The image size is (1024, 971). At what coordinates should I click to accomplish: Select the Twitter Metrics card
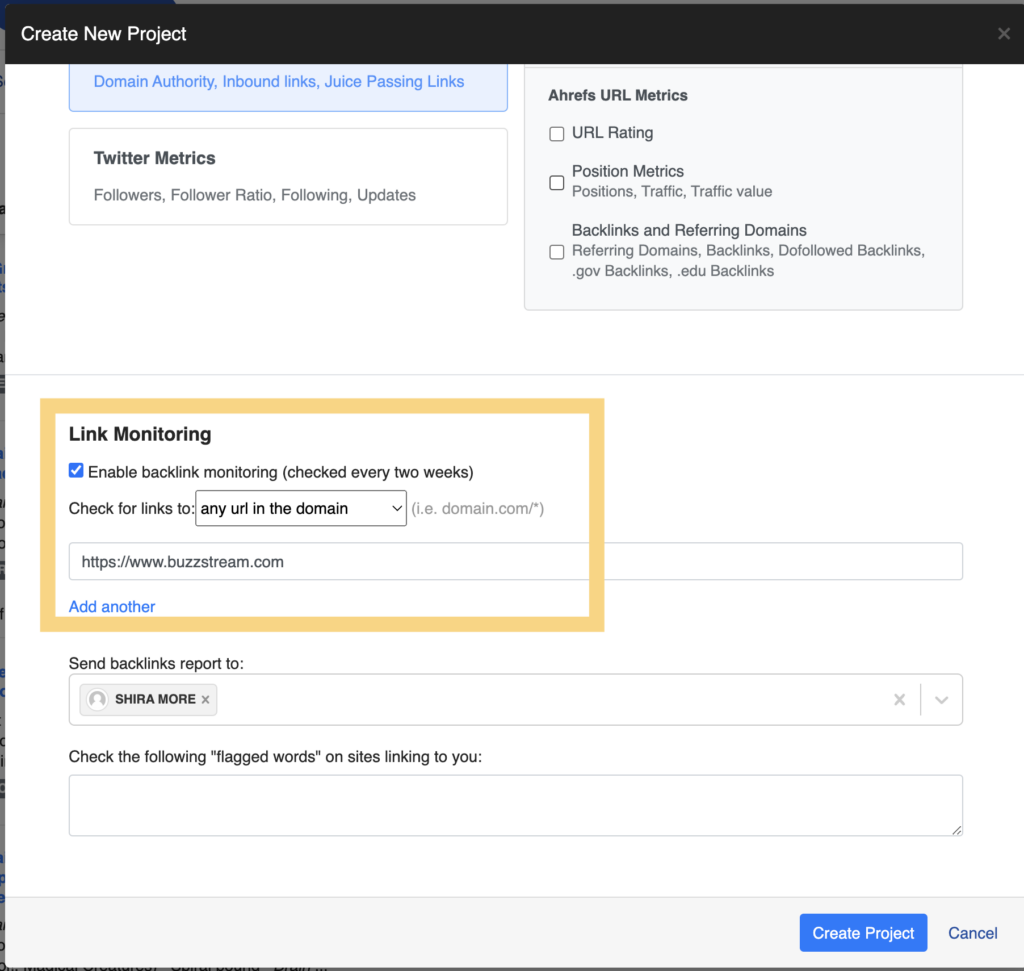point(288,176)
